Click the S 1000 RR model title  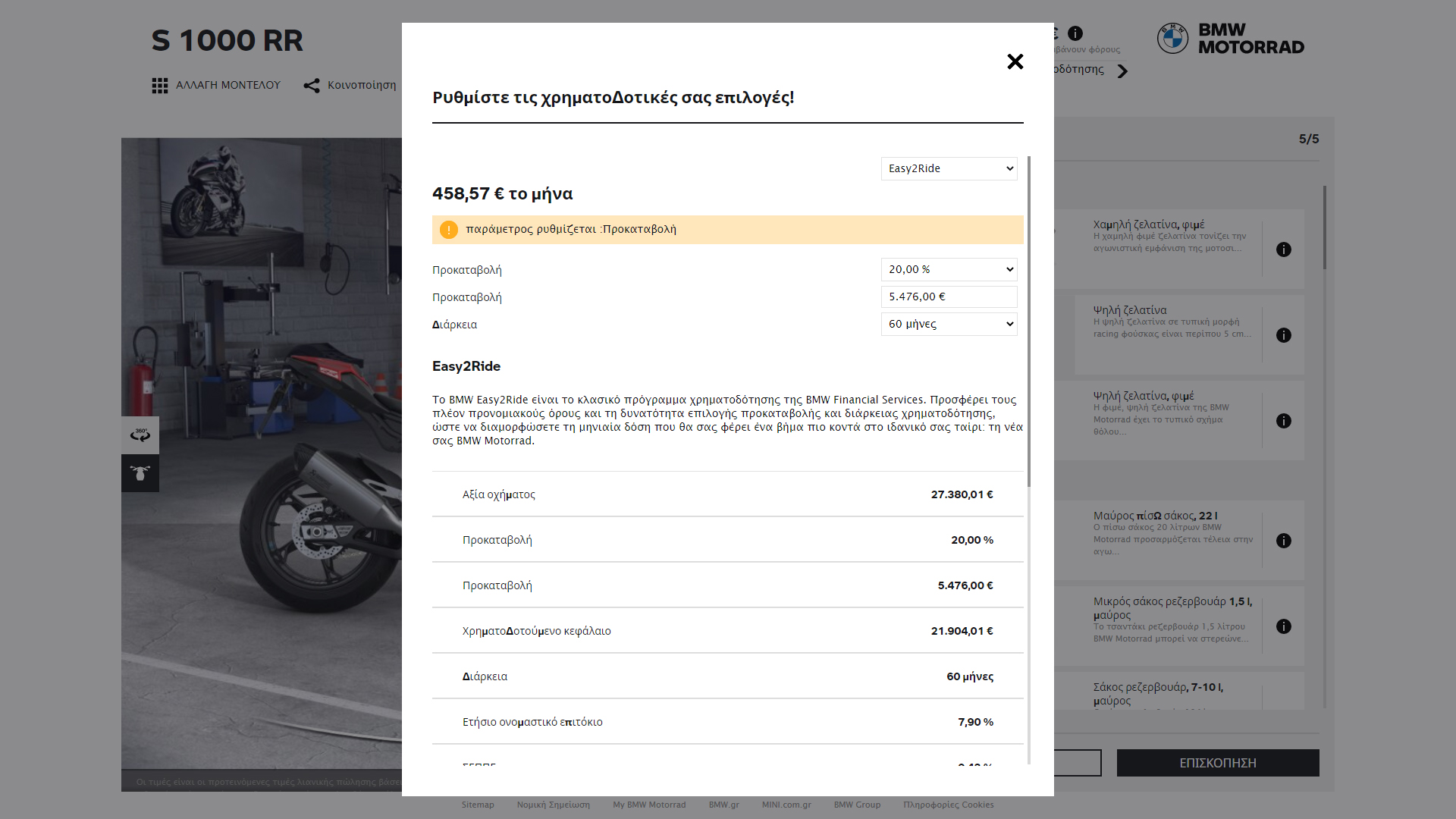tap(227, 40)
